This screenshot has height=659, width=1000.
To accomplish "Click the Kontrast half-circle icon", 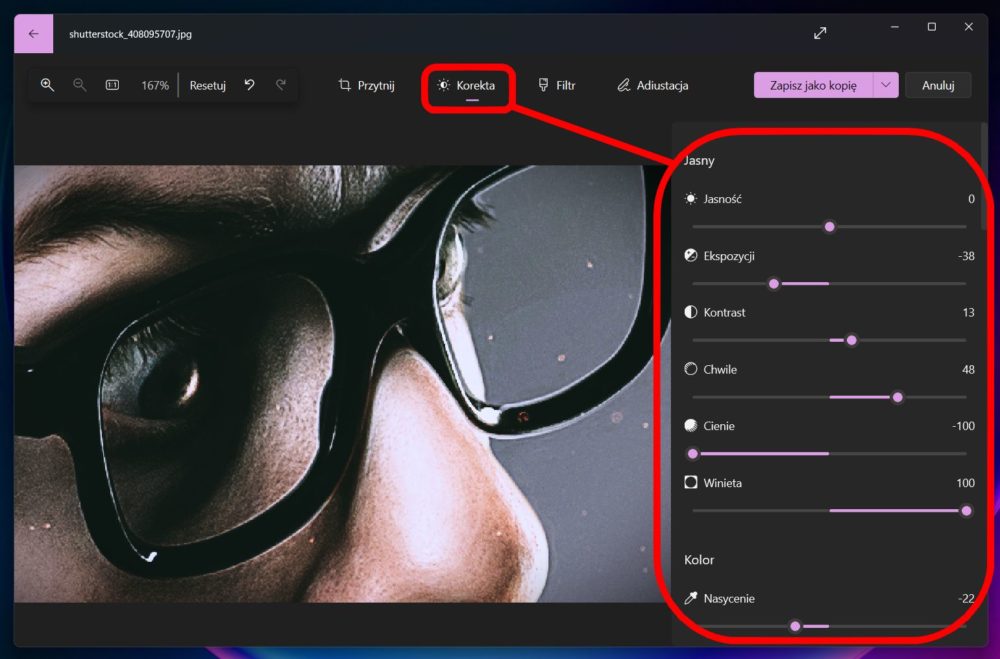I will pos(691,312).
